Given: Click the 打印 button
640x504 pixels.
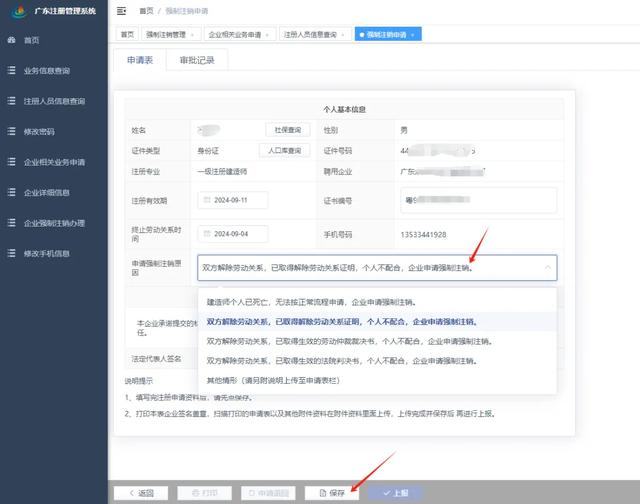Looking at the screenshot, I should [204, 493].
